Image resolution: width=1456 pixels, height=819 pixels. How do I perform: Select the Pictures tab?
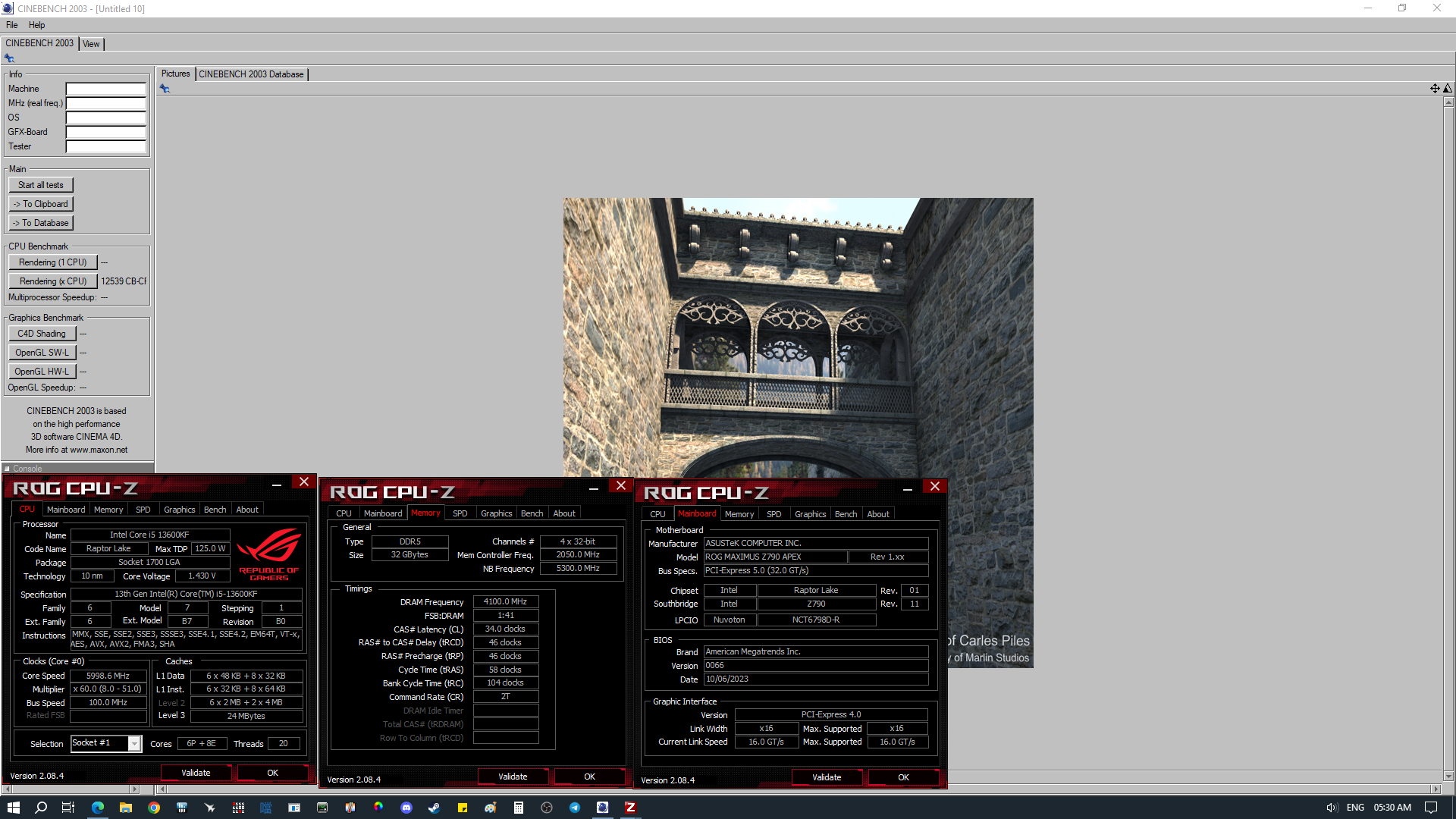pos(175,74)
